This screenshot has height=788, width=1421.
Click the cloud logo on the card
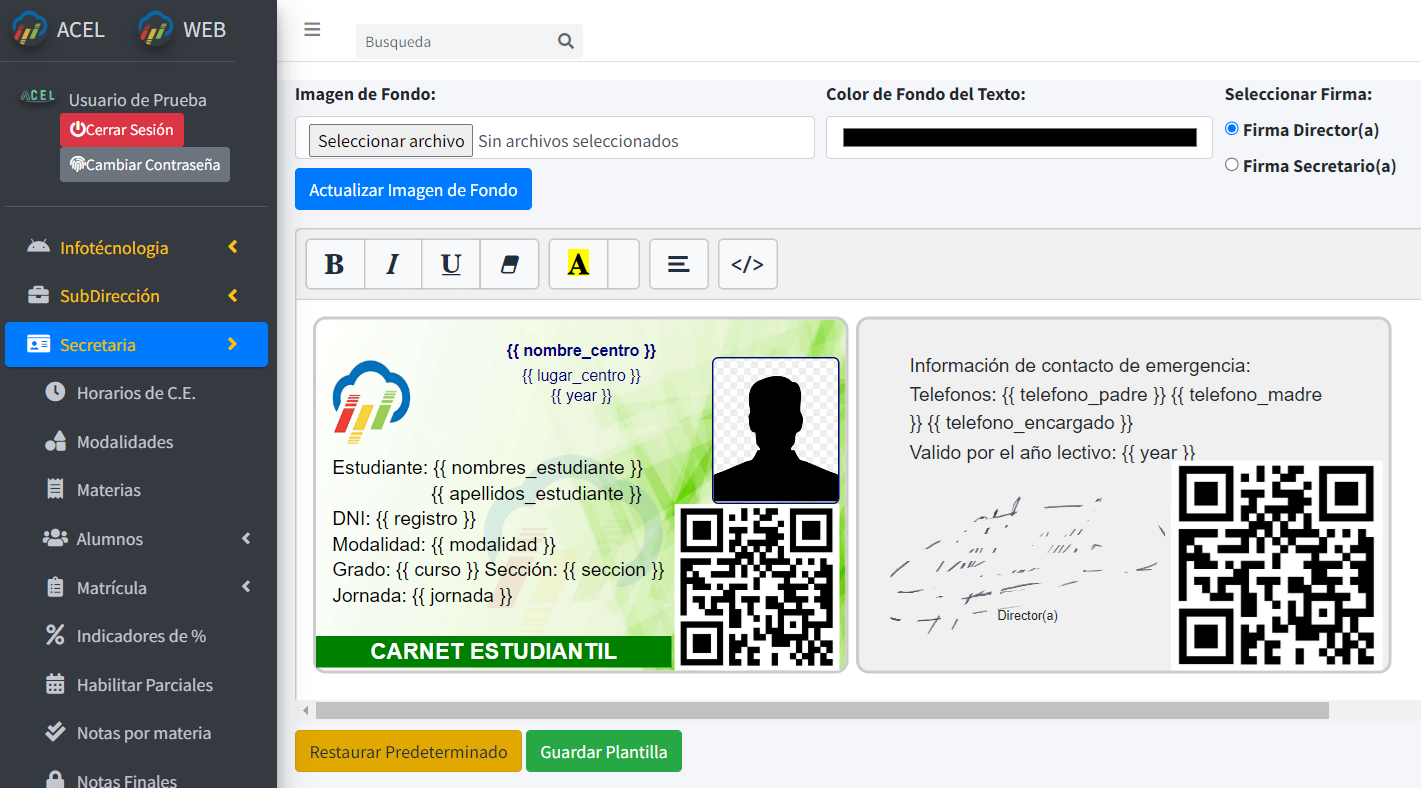pyautogui.click(x=371, y=402)
